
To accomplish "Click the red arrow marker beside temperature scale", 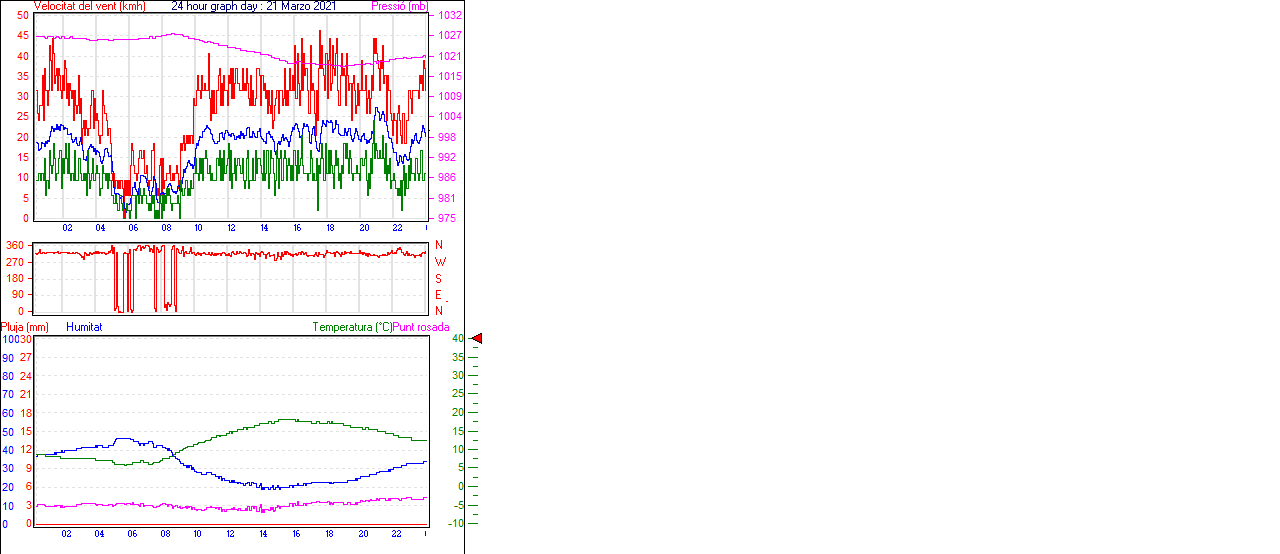I will tap(477, 339).
